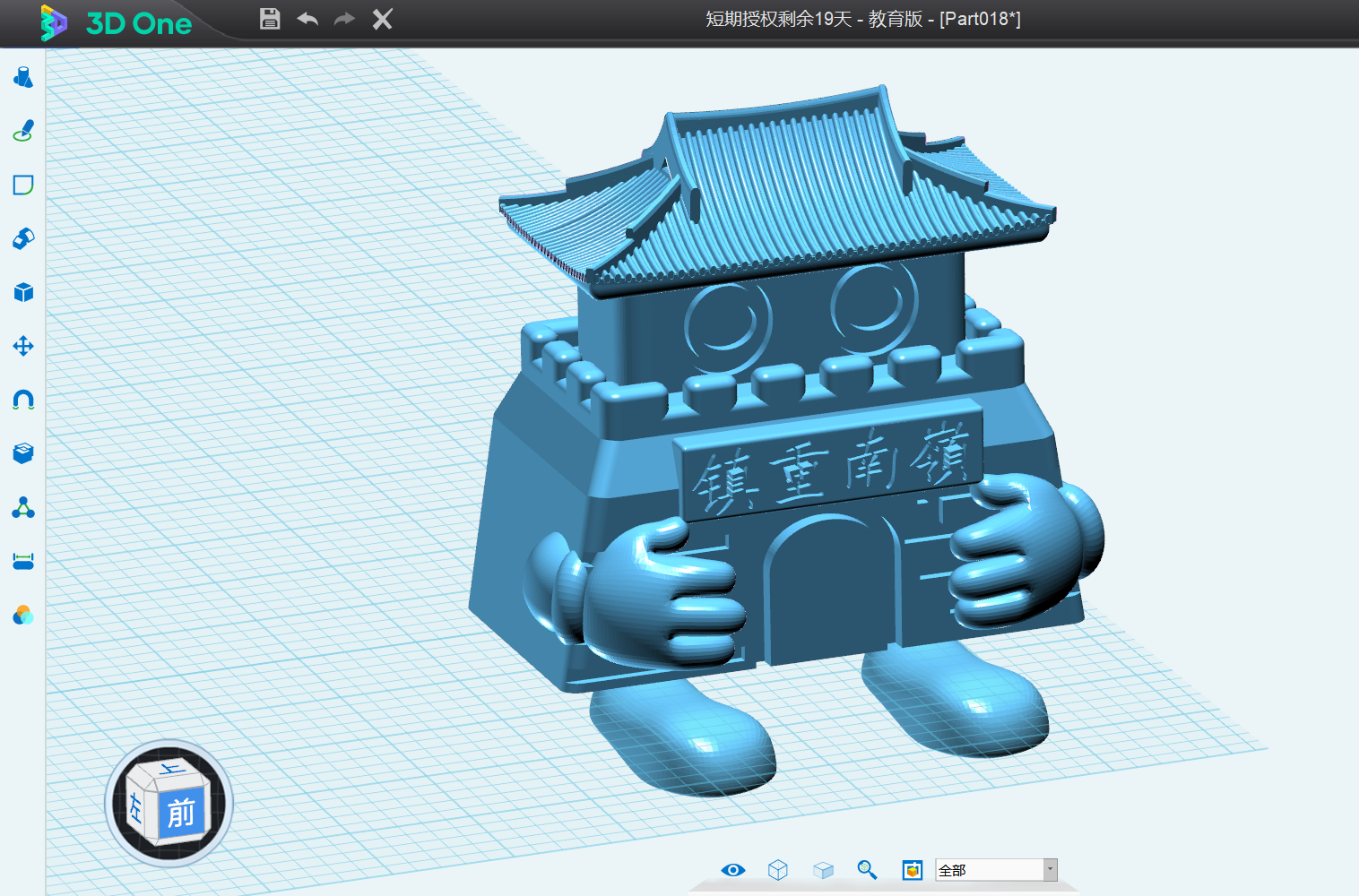Screen dimensions: 1359x896
Task: Open the Measure distance tool
Action: click(23, 562)
